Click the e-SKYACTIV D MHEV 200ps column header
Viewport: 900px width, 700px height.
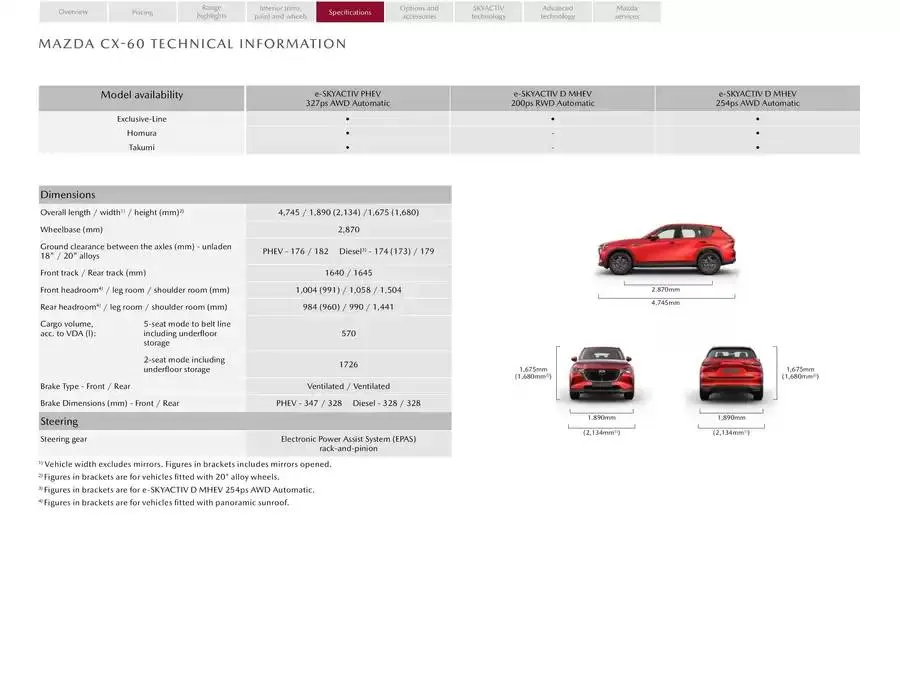[x=552, y=97]
